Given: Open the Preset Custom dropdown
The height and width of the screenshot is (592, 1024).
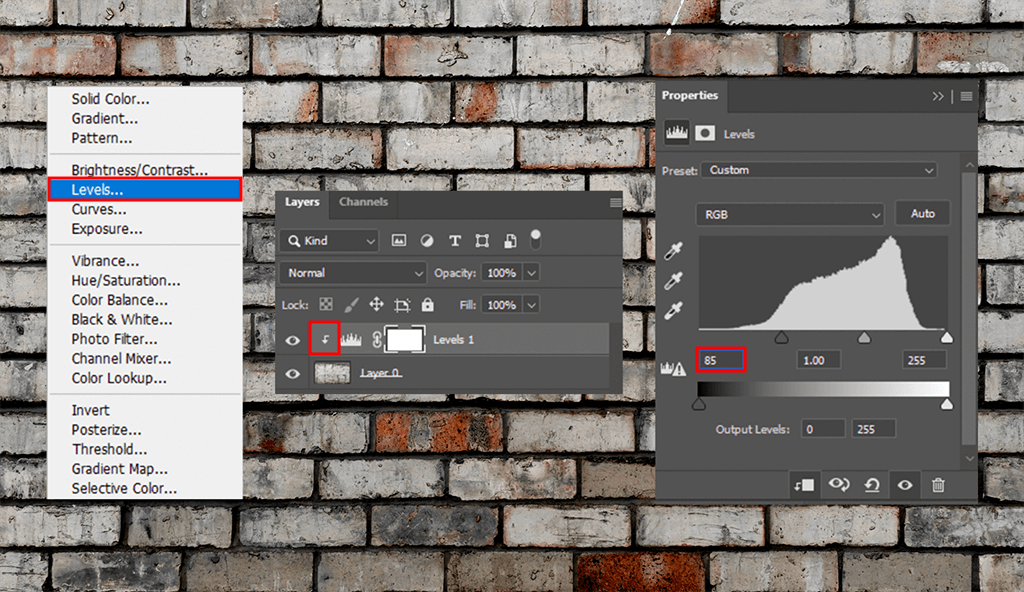Looking at the screenshot, I should click(x=819, y=170).
